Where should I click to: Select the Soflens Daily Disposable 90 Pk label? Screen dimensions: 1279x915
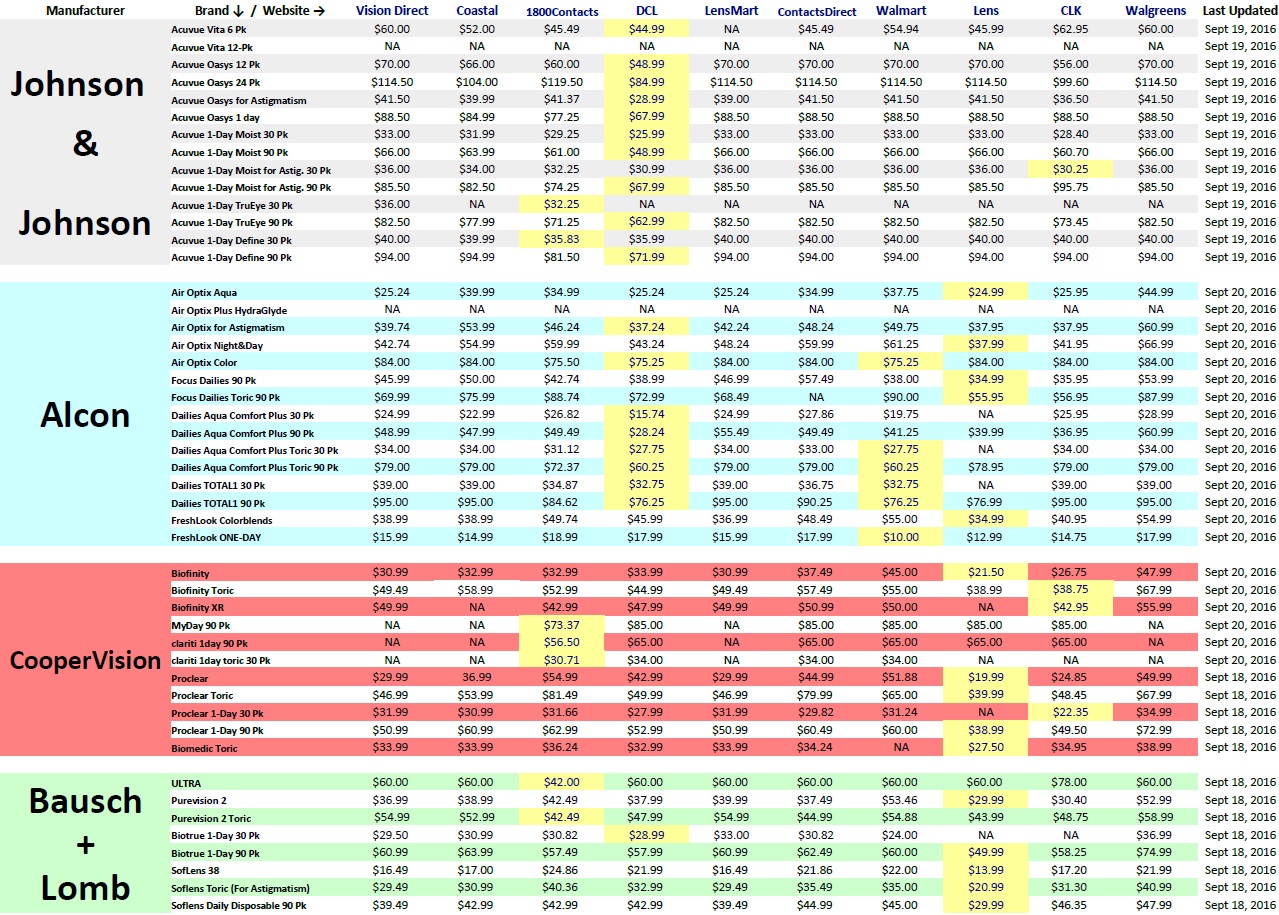coord(238,905)
